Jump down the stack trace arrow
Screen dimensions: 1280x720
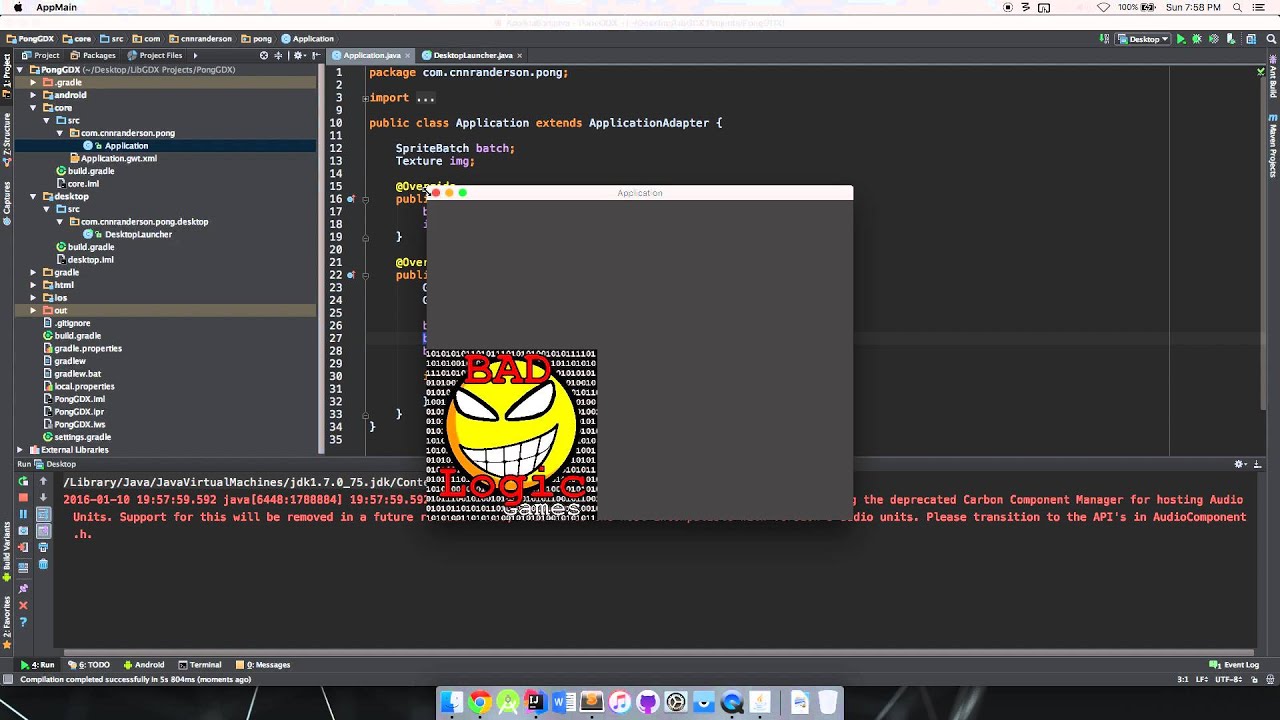click(43, 498)
